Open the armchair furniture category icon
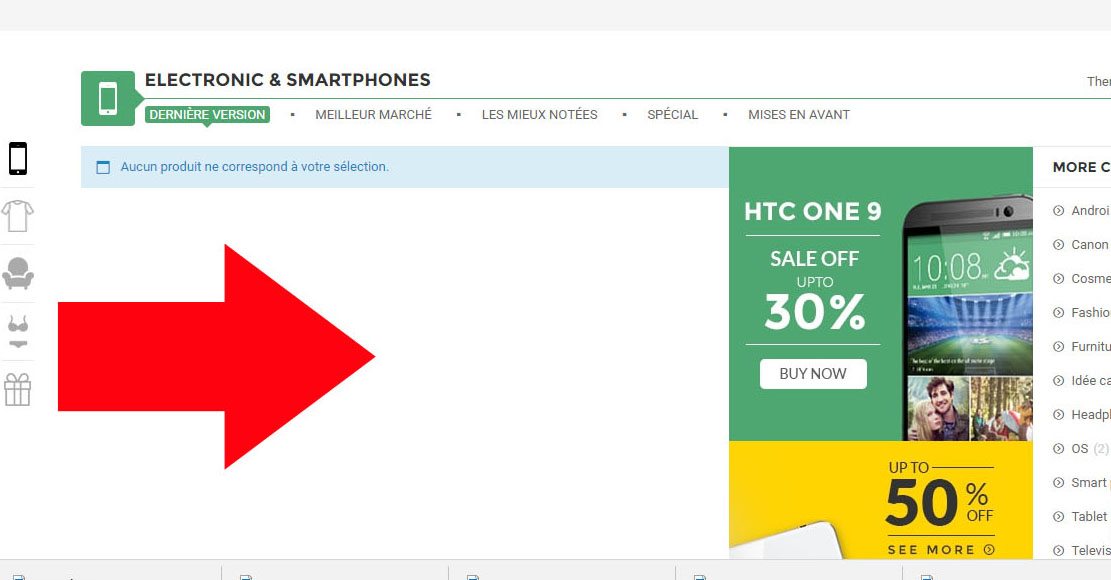 17,273
